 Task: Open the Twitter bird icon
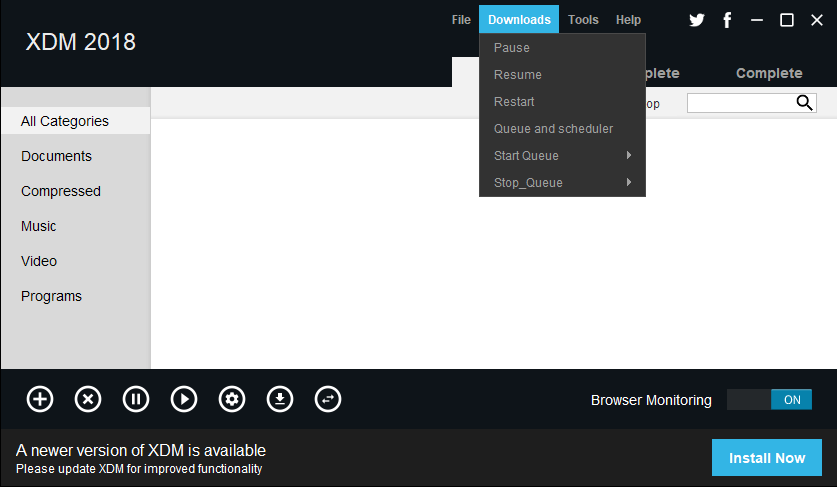click(x=697, y=20)
